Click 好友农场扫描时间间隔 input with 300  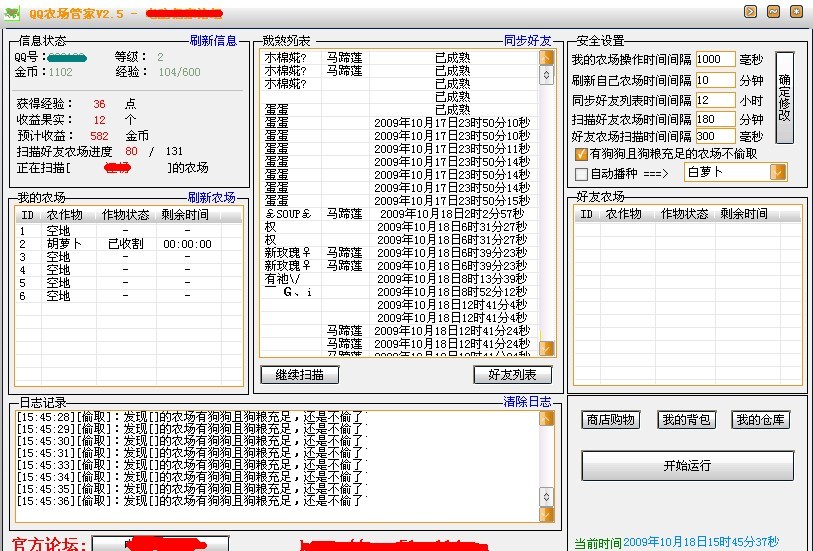click(x=716, y=136)
